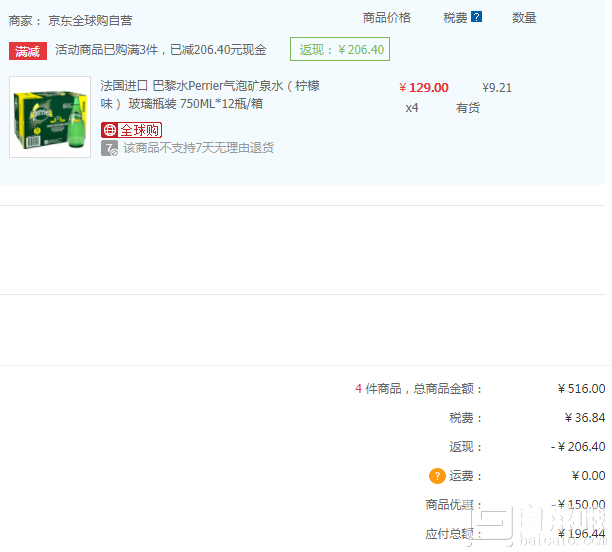Viewport: 612px width, 552px height.
Task: Click the cashback deduction -¥206.40
Action: [x=578, y=447]
